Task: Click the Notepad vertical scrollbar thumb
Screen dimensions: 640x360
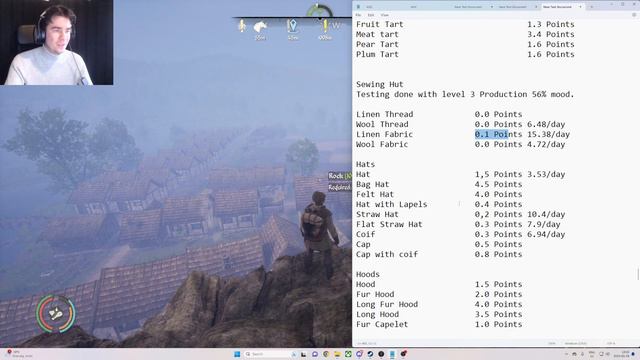Action: 638,273
